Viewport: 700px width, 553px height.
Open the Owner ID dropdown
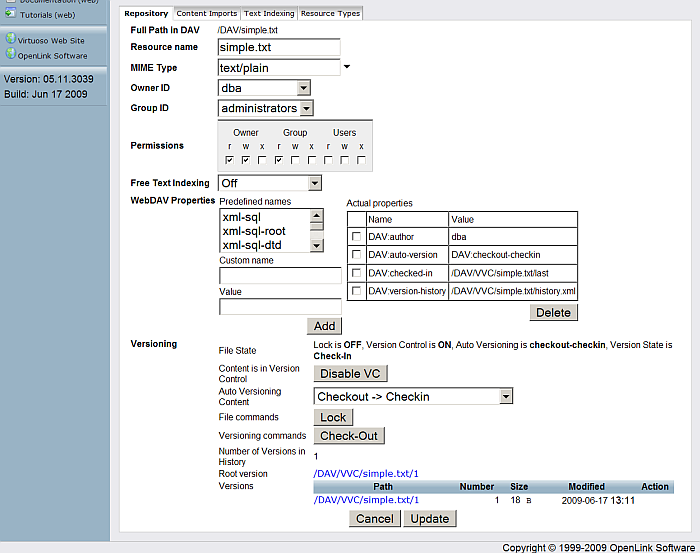[x=264, y=88]
